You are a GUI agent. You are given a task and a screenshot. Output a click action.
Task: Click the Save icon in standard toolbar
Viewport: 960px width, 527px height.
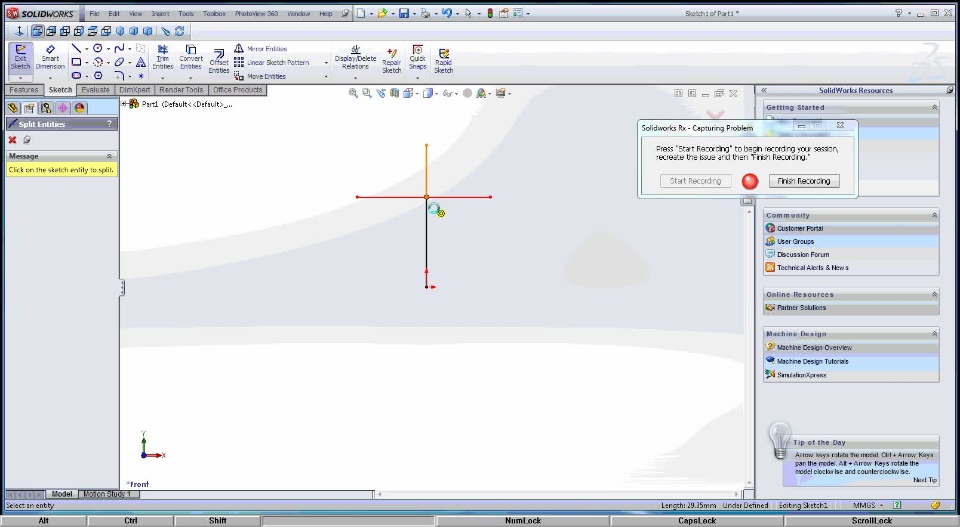(x=403, y=13)
